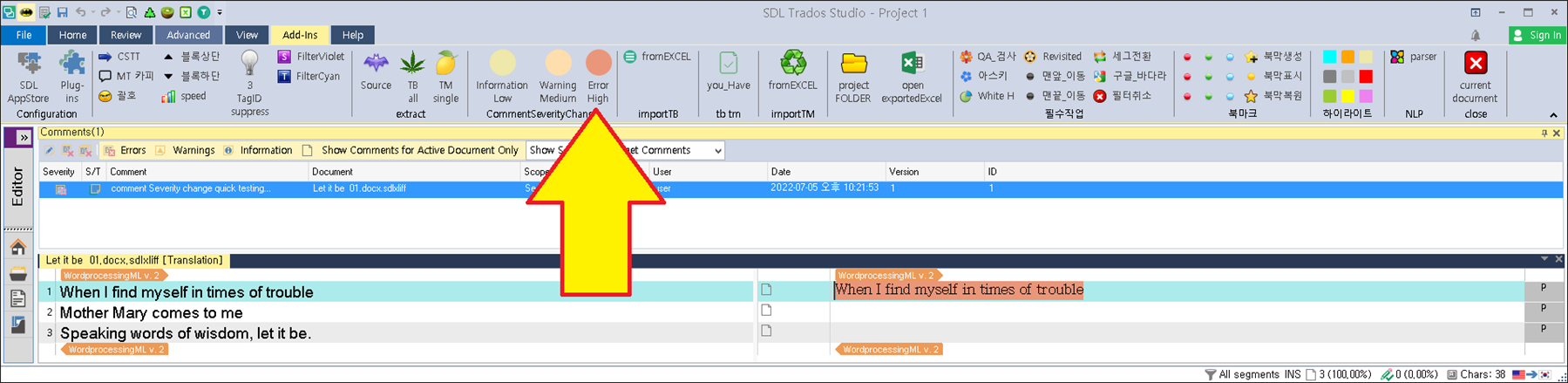Expand the navigation pane with » button
The width and height of the screenshot is (1568, 383).
pyautogui.click(x=24, y=137)
